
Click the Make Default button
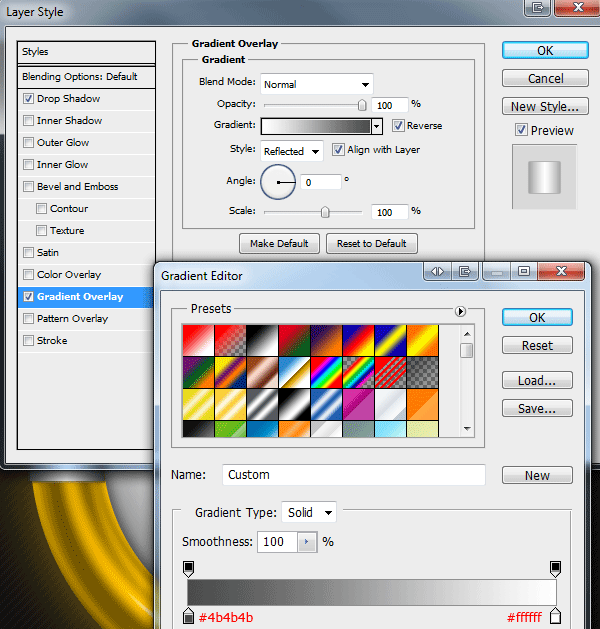tap(280, 243)
